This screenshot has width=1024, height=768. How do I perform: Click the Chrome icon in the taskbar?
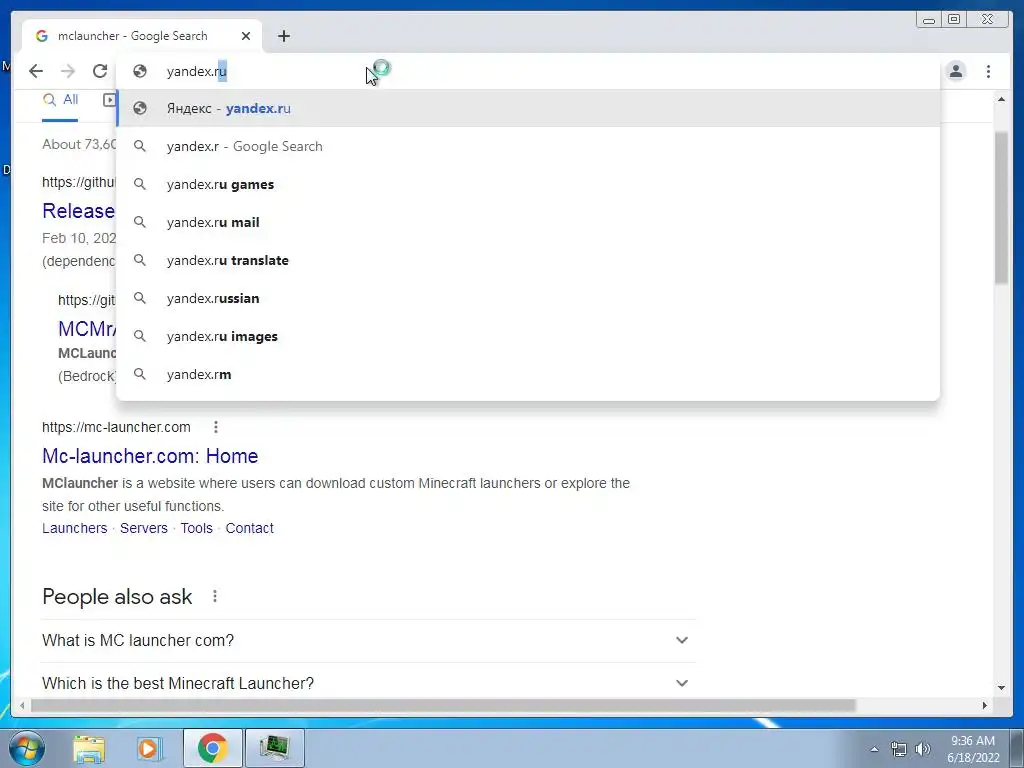[212, 748]
